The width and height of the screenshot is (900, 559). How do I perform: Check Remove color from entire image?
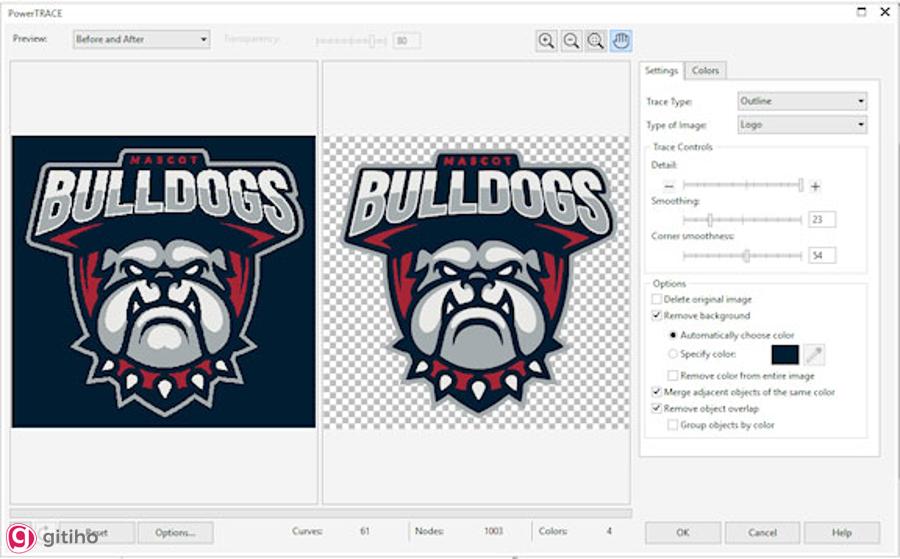tap(673, 375)
